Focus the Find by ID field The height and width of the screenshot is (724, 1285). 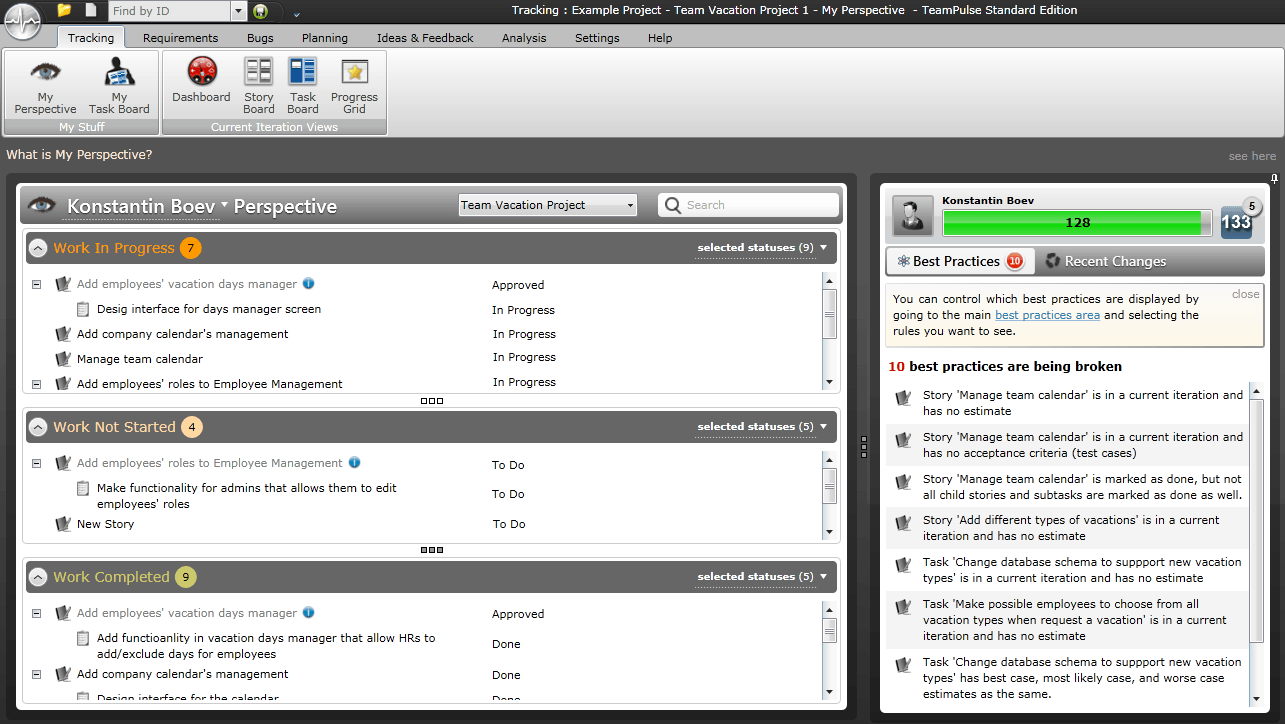point(169,11)
